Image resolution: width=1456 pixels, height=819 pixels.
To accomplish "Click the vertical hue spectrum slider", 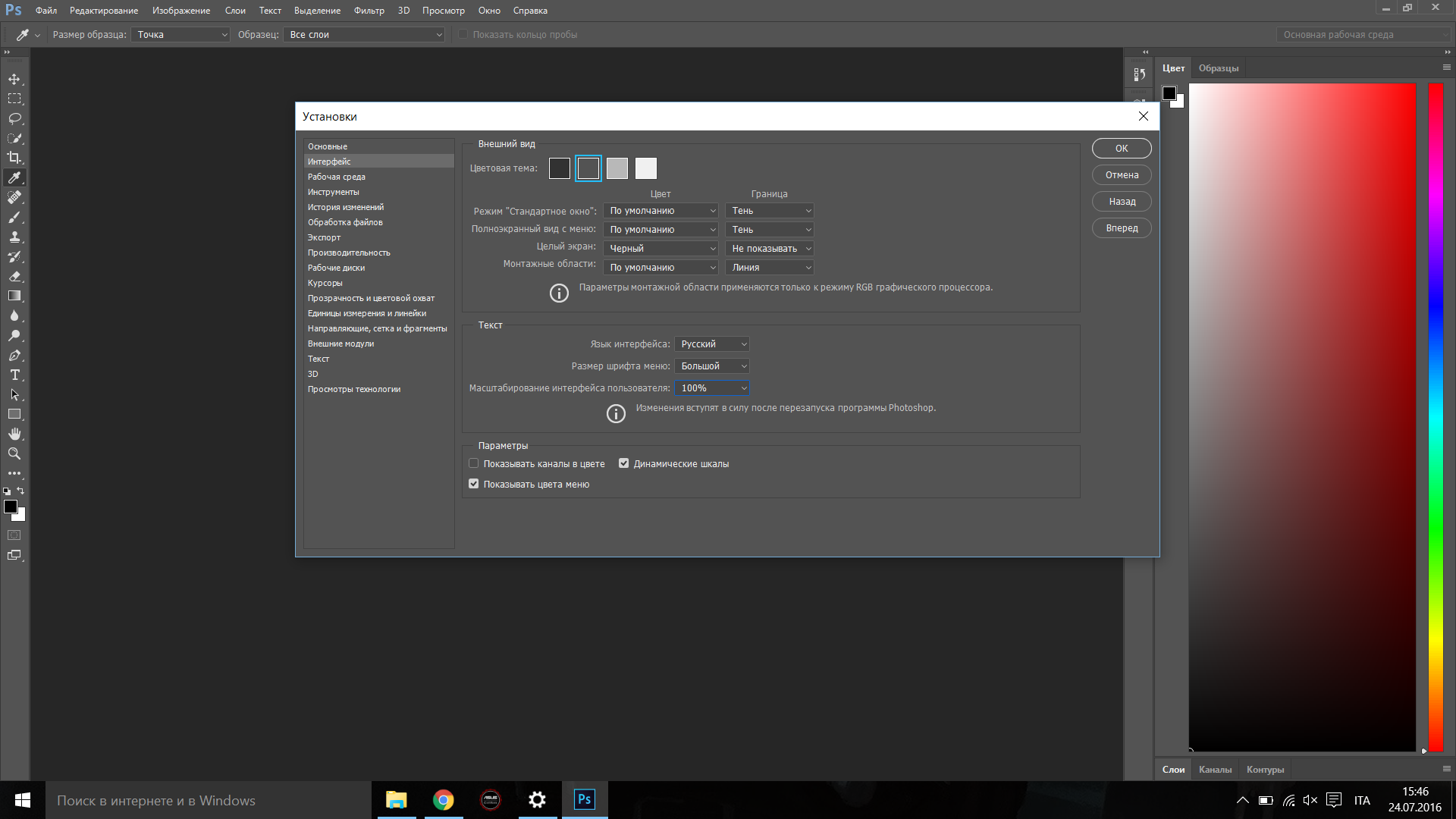I will click(1436, 417).
